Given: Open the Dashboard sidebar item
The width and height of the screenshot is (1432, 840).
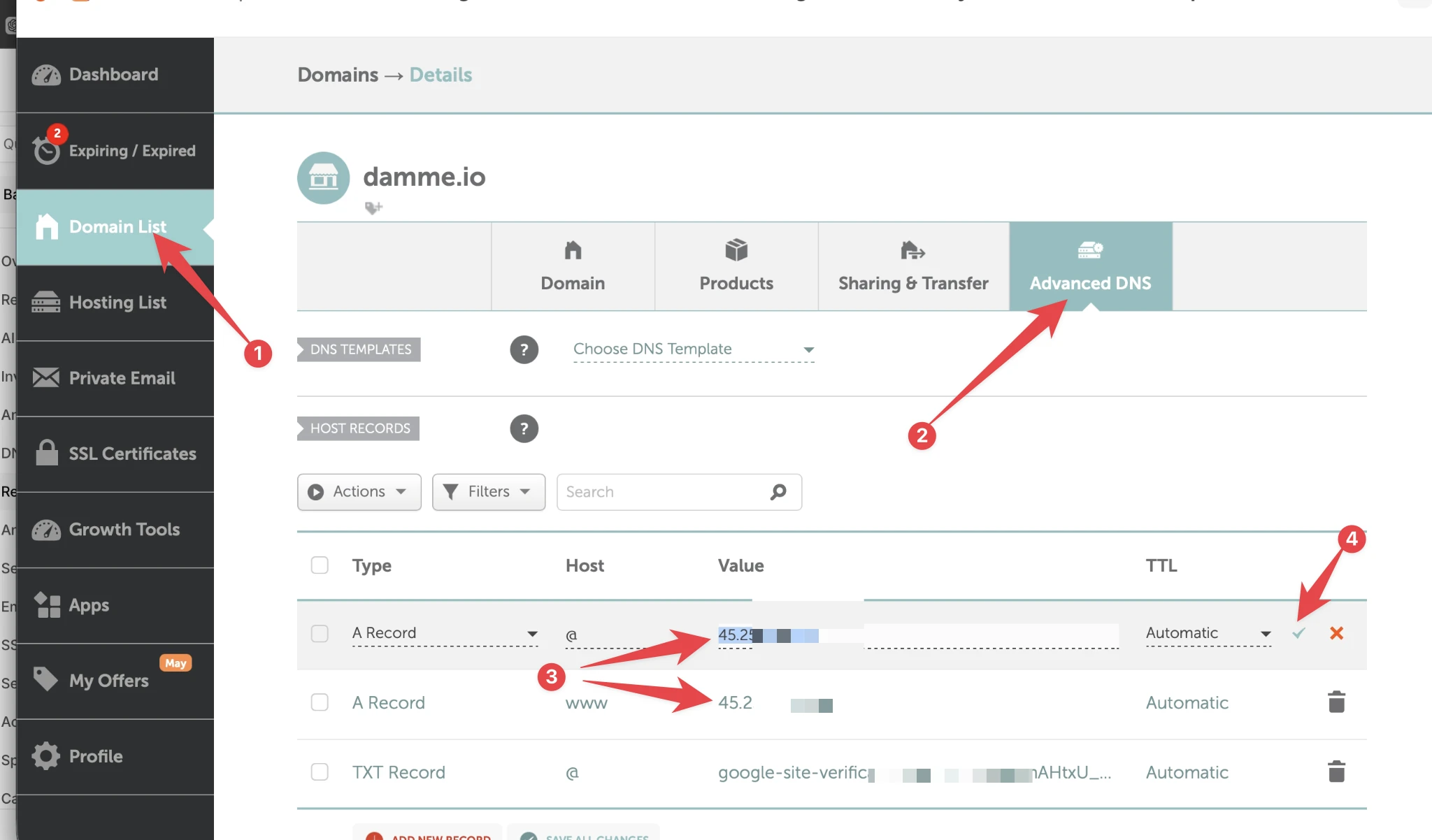Looking at the screenshot, I should [115, 75].
